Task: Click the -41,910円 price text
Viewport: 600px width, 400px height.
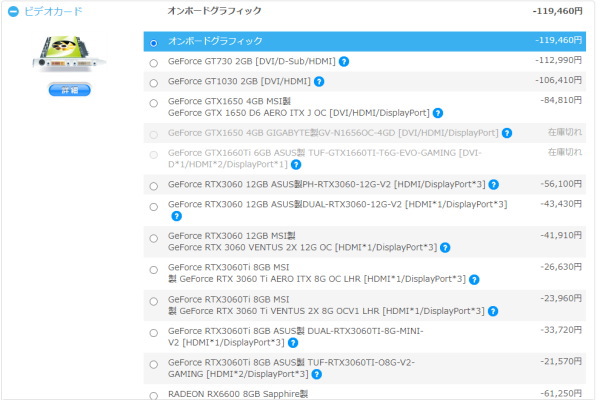Action: 561,235
